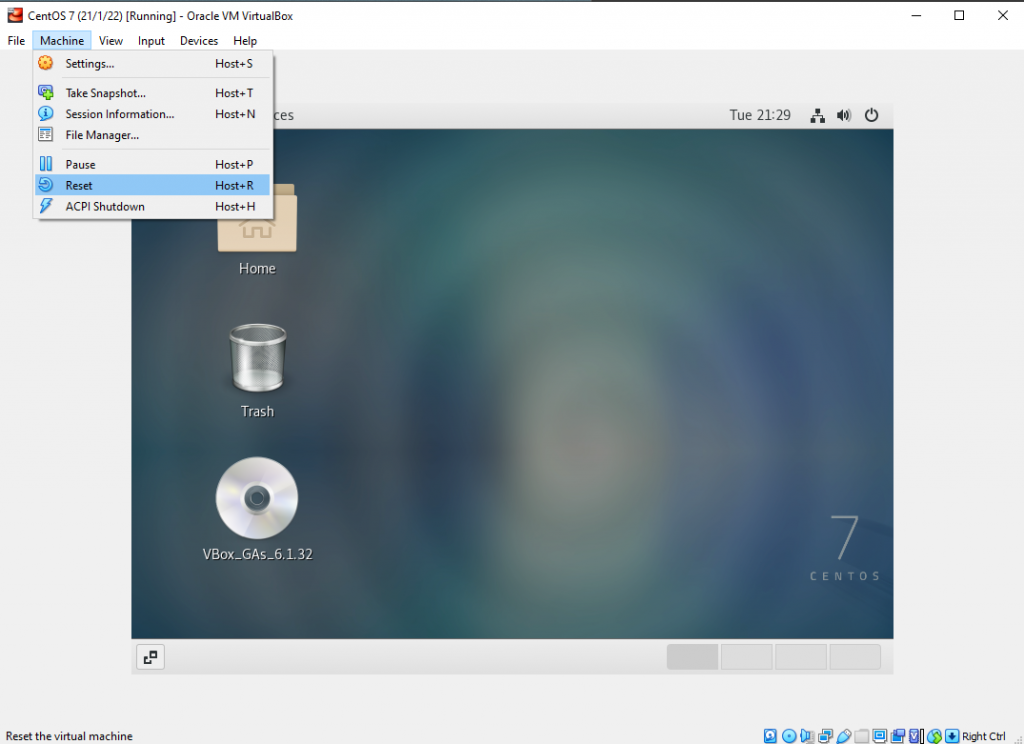
Task: Select the Trash icon on CentOS desktop
Action: tap(257, 358)
